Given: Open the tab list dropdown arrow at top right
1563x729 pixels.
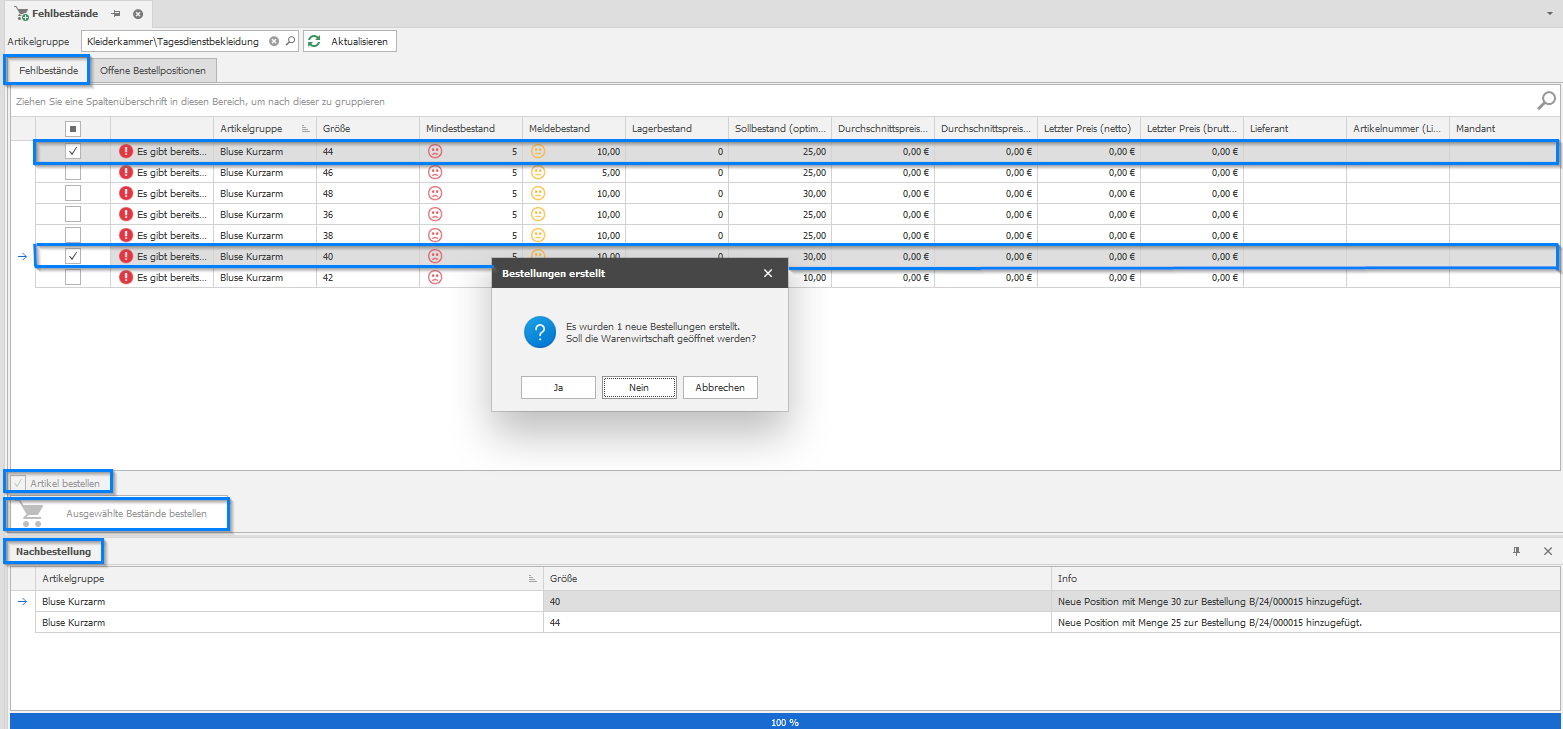Looking at the screenshot, I should [1549, 14].
